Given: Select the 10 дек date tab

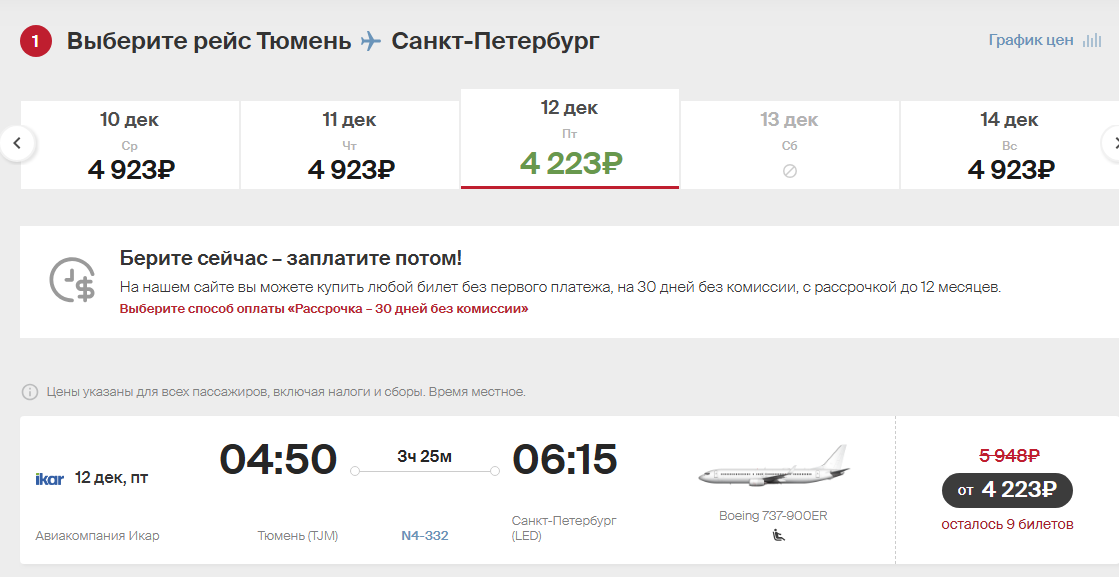Looking at the screenshot, I should pyautogui.click(x=130, y=145).
